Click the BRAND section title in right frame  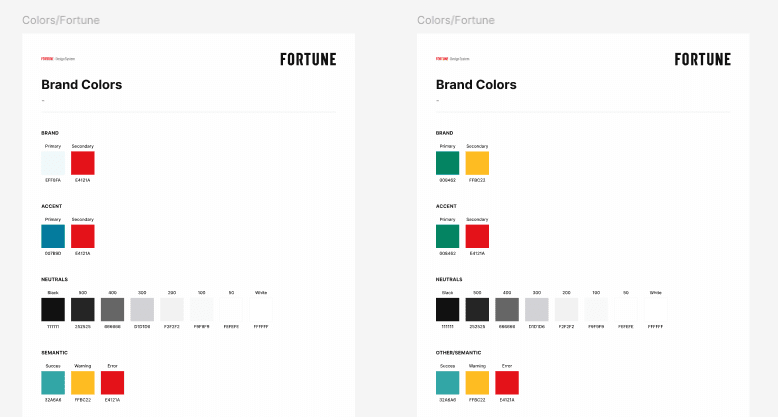pyautogui.click(x=445, y=133)
